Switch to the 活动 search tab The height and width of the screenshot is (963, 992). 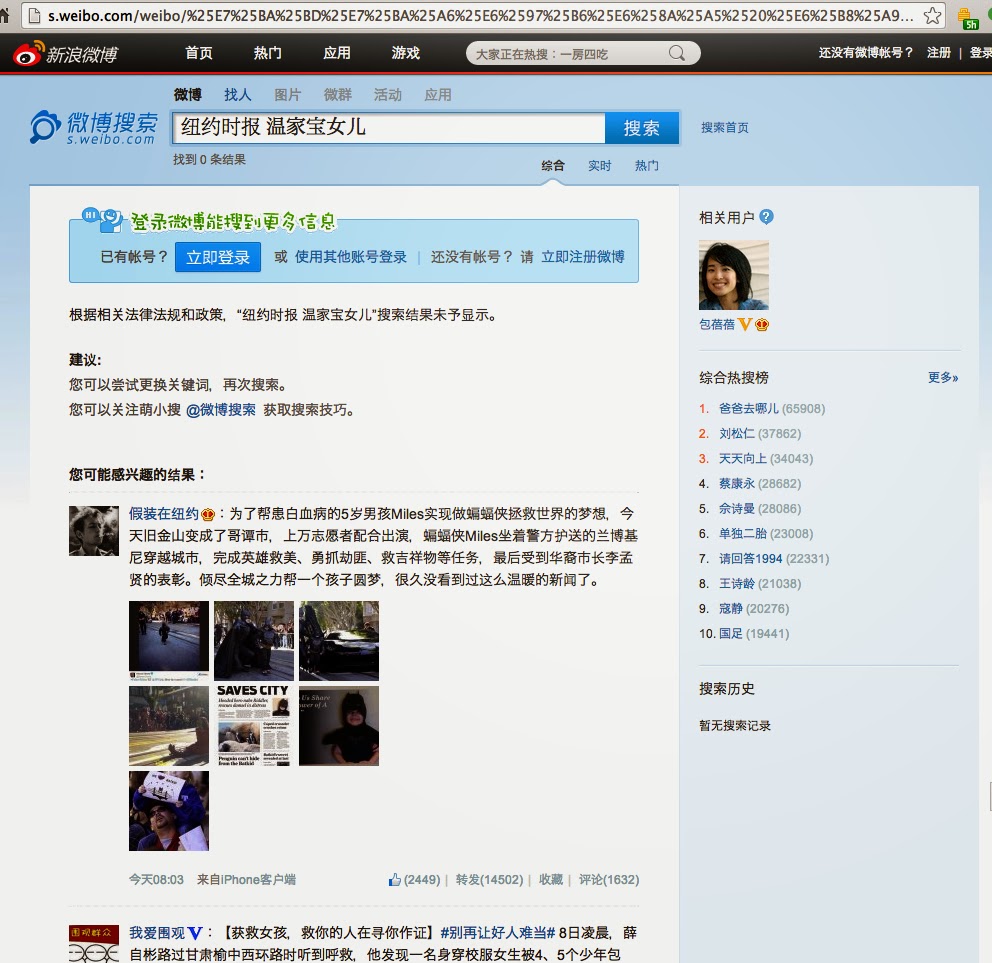(388, 95)
